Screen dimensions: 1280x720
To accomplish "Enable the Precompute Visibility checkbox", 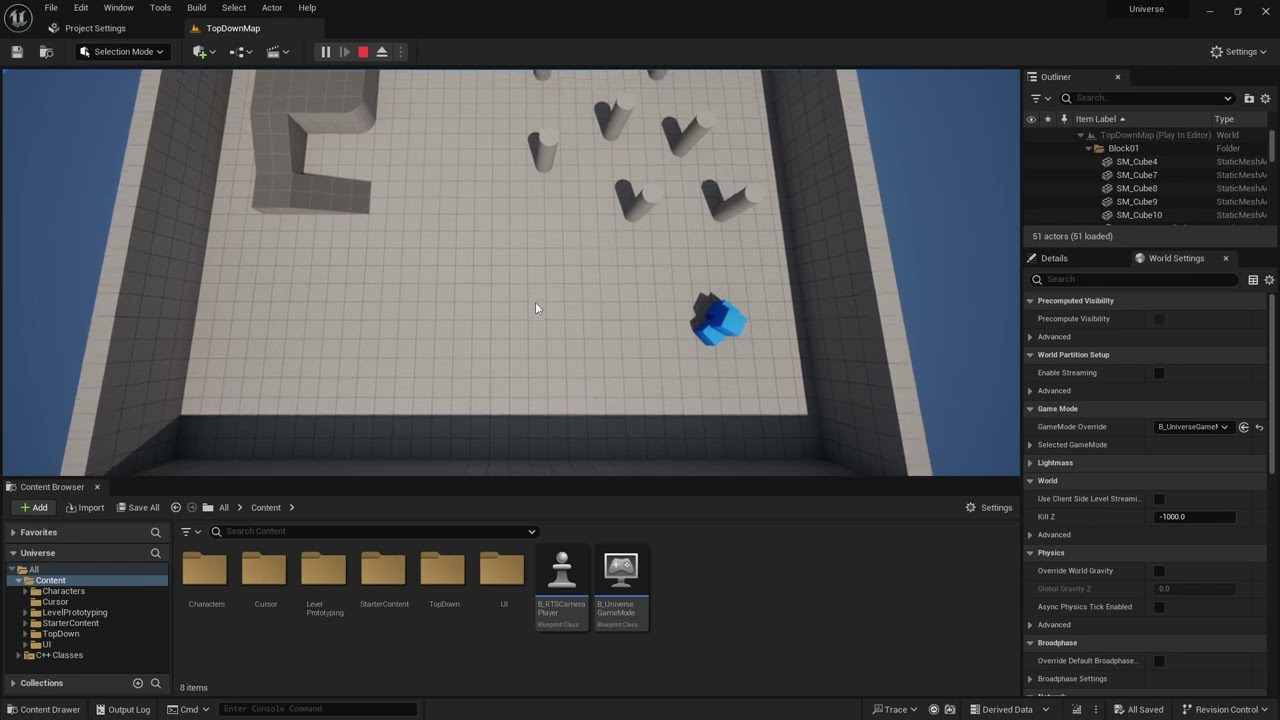I will tap(1159, 319).
